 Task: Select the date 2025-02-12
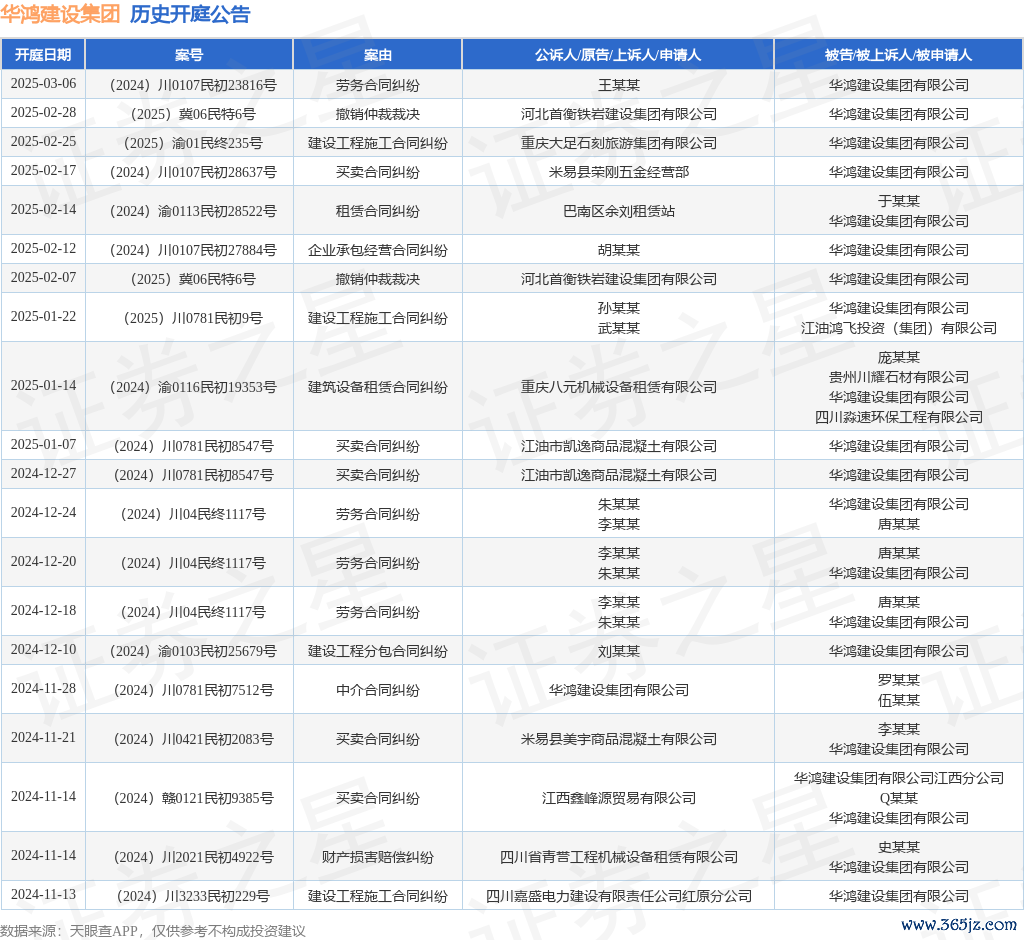[43, 249]
